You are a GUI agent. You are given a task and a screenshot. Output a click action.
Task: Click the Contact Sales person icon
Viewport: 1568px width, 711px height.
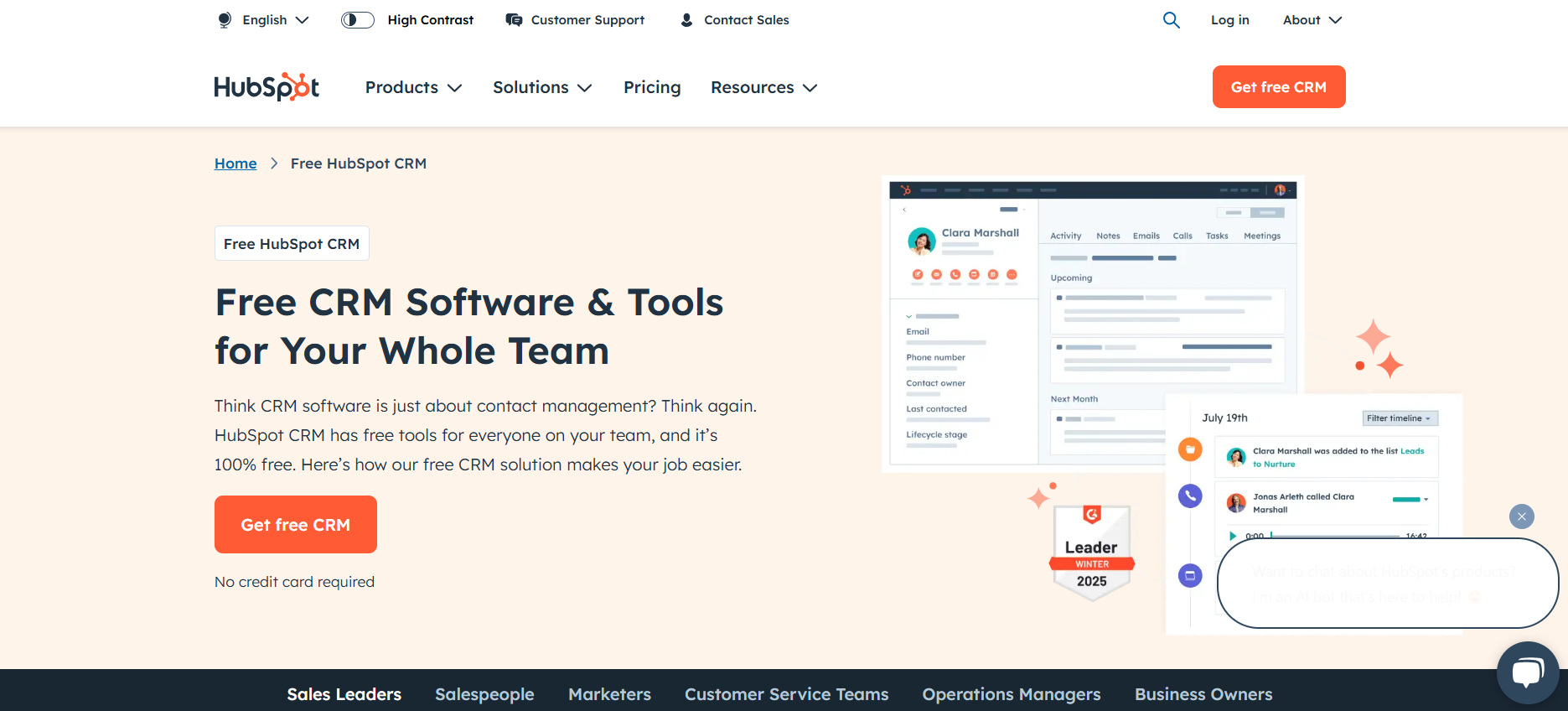pos(686,20)
